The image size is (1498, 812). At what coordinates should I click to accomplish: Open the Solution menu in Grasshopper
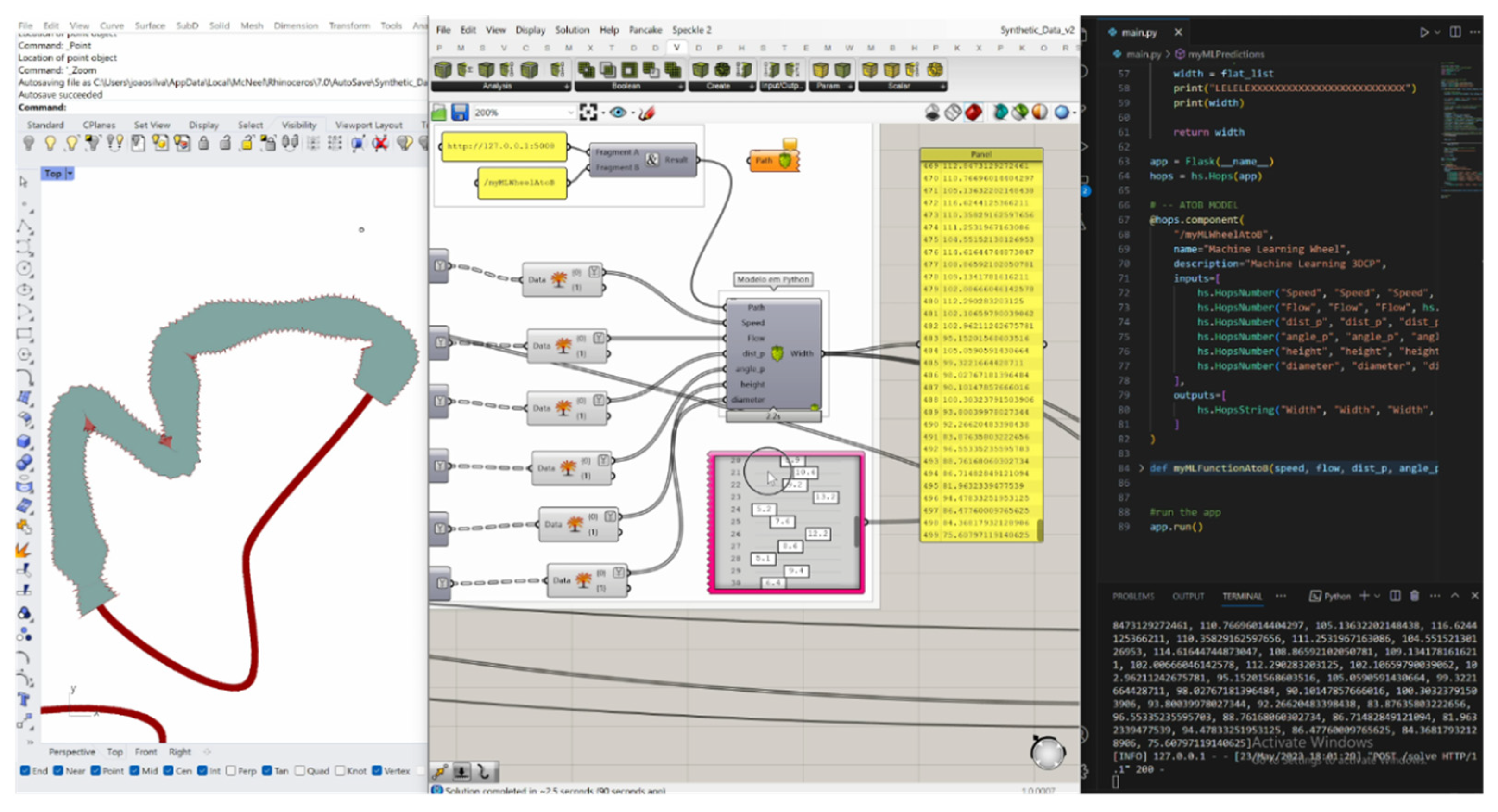(572, 30)
